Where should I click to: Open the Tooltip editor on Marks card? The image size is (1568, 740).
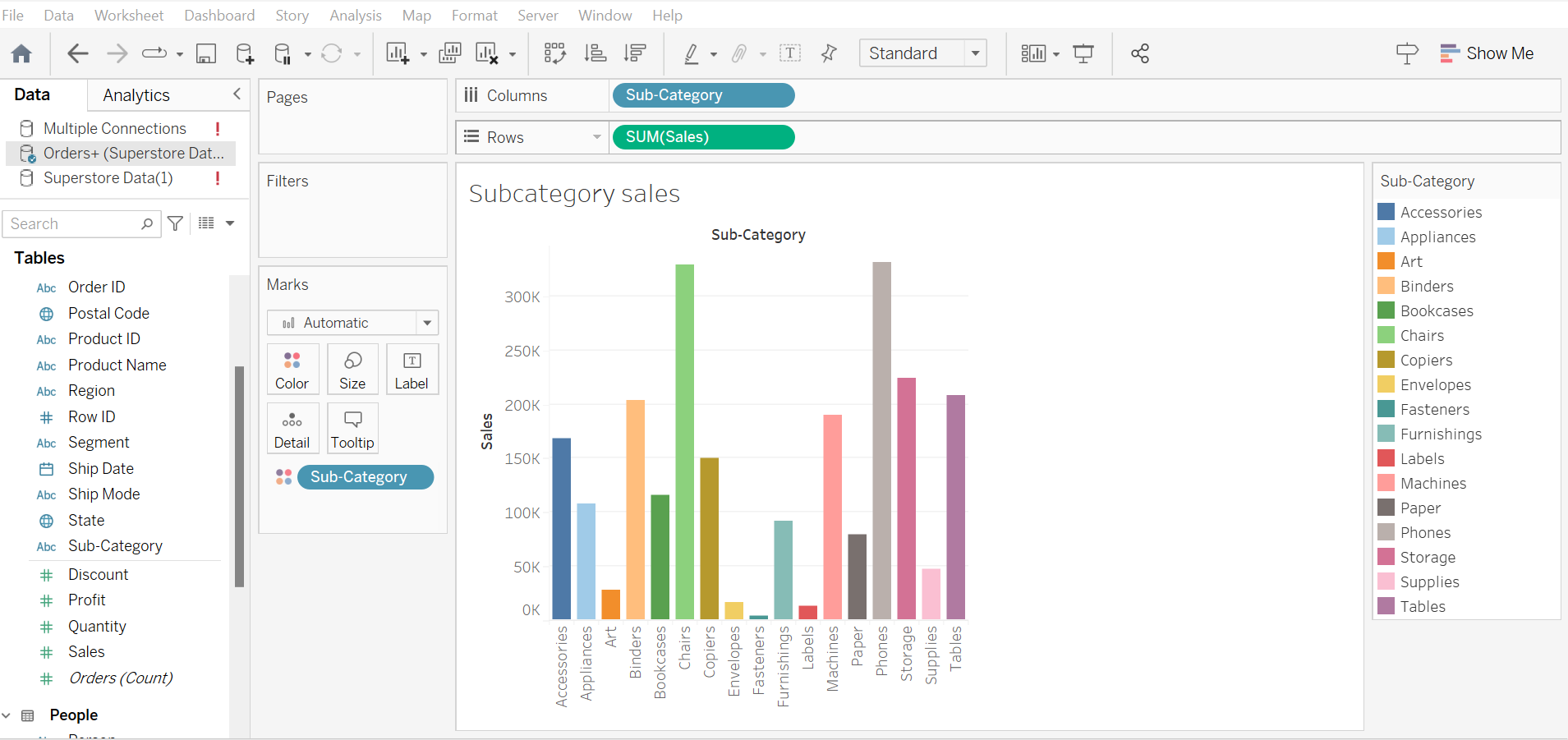(x=352, y=428)
